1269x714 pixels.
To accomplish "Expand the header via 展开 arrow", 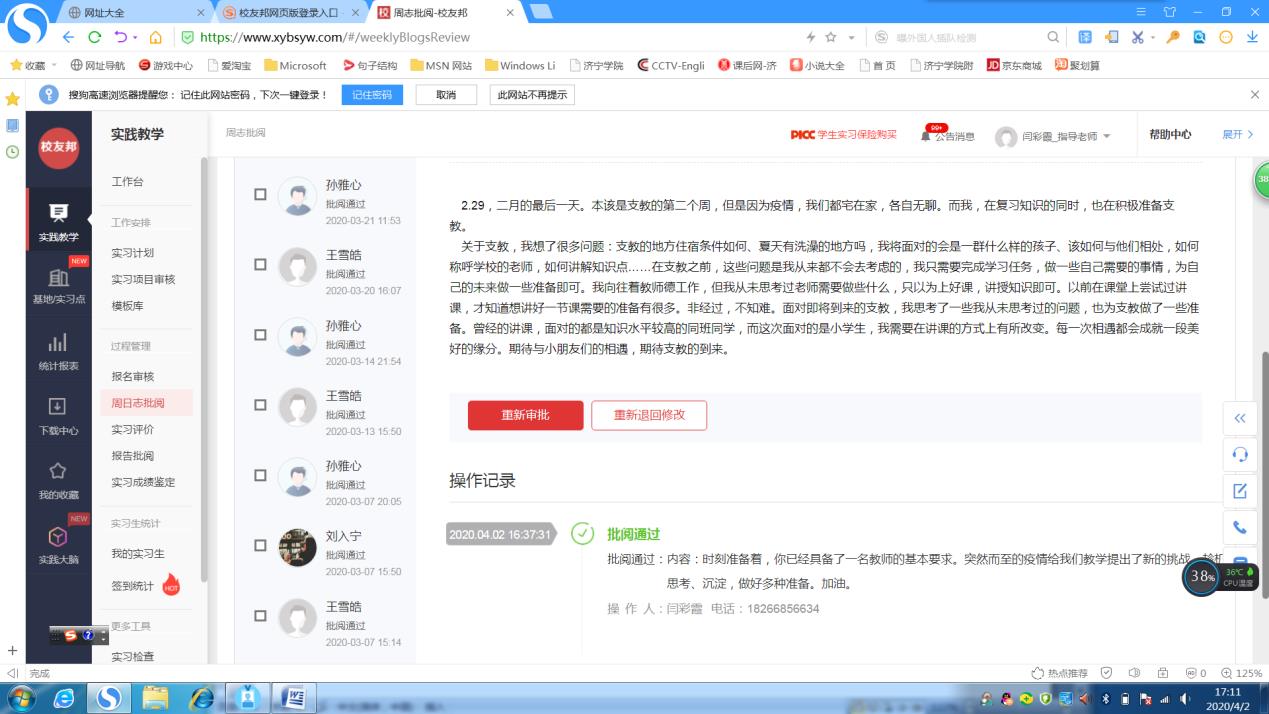I will pyautogui.click(x=1237, y=135).
